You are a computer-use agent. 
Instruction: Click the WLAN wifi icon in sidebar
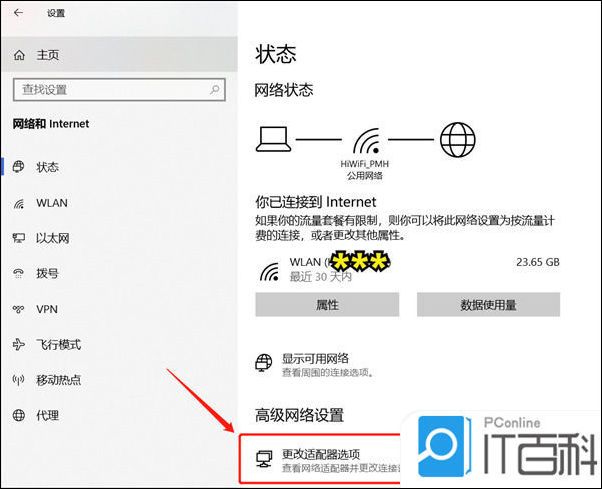pyautogui.click(x=19, y=203)
